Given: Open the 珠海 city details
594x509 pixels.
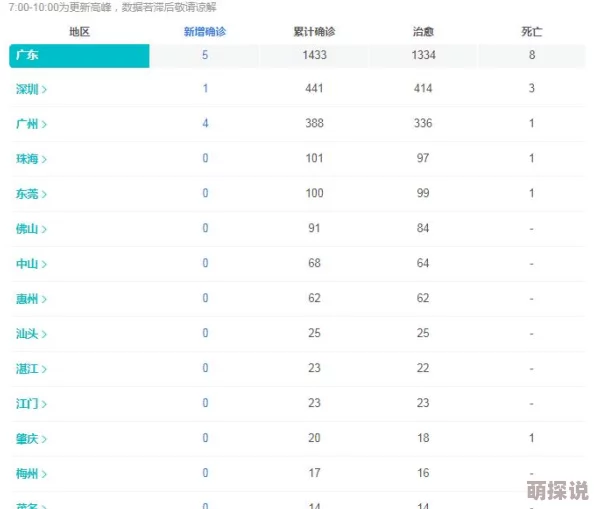Looking at the screenshot, I should pos(31,159).
